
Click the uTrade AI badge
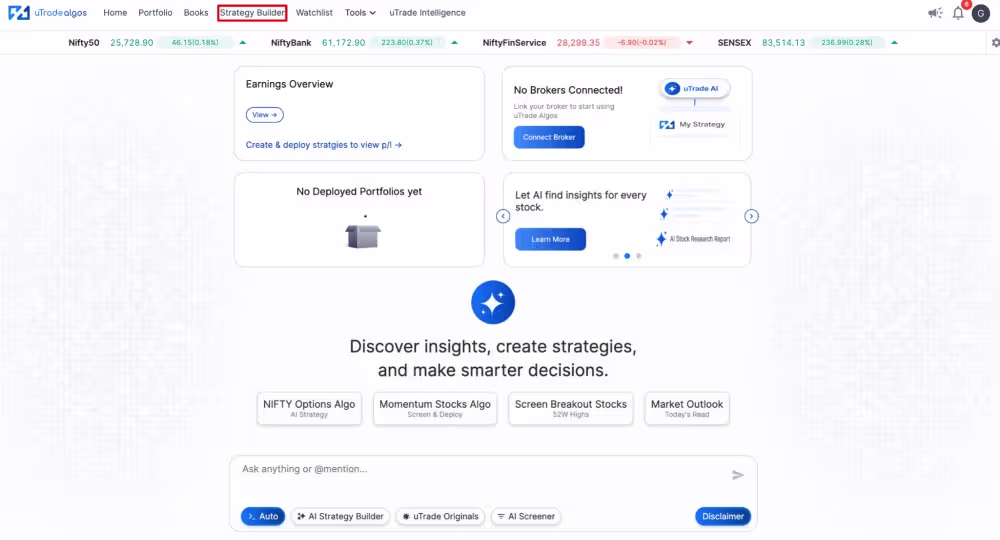[693, 89]
